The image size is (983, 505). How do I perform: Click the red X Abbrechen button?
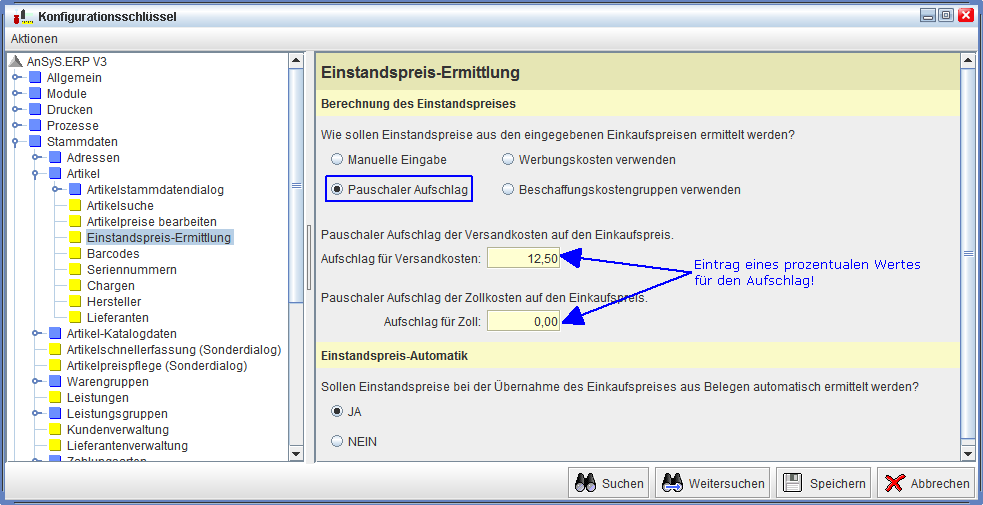926,483
